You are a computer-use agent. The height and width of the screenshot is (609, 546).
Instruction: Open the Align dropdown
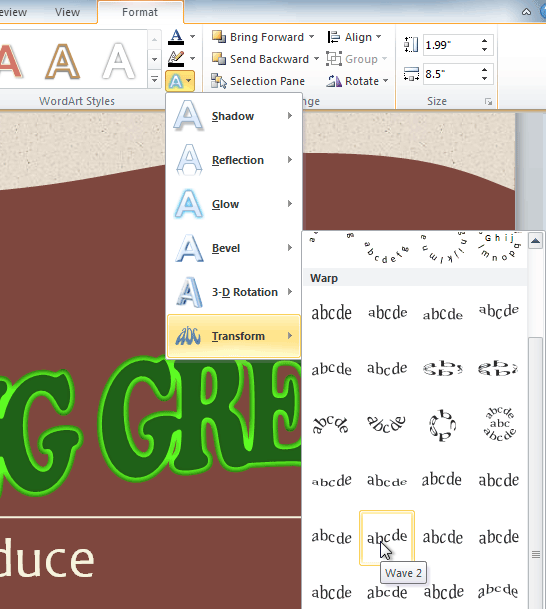coord(354,37)
